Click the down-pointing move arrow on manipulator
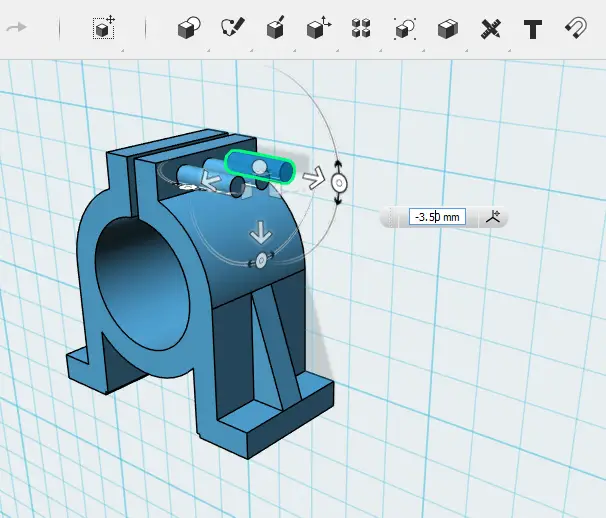This screenshot has height=518, width=606. pyautogui.click(x=261, y=232)
